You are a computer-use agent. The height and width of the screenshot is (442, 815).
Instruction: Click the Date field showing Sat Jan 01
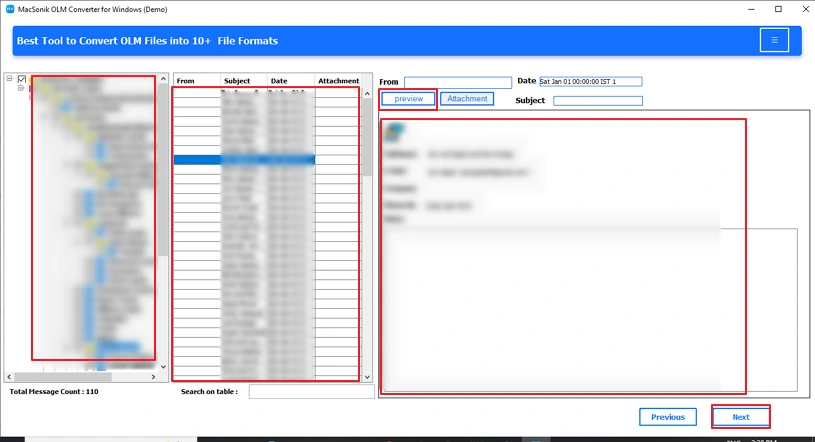click(590, 82)
